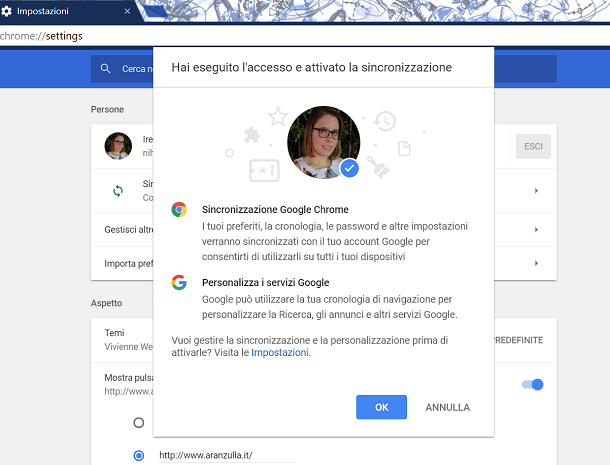Click the Google Chrome logo icon
The height and width of the screenshot is (465, 610).
(179, 210)
